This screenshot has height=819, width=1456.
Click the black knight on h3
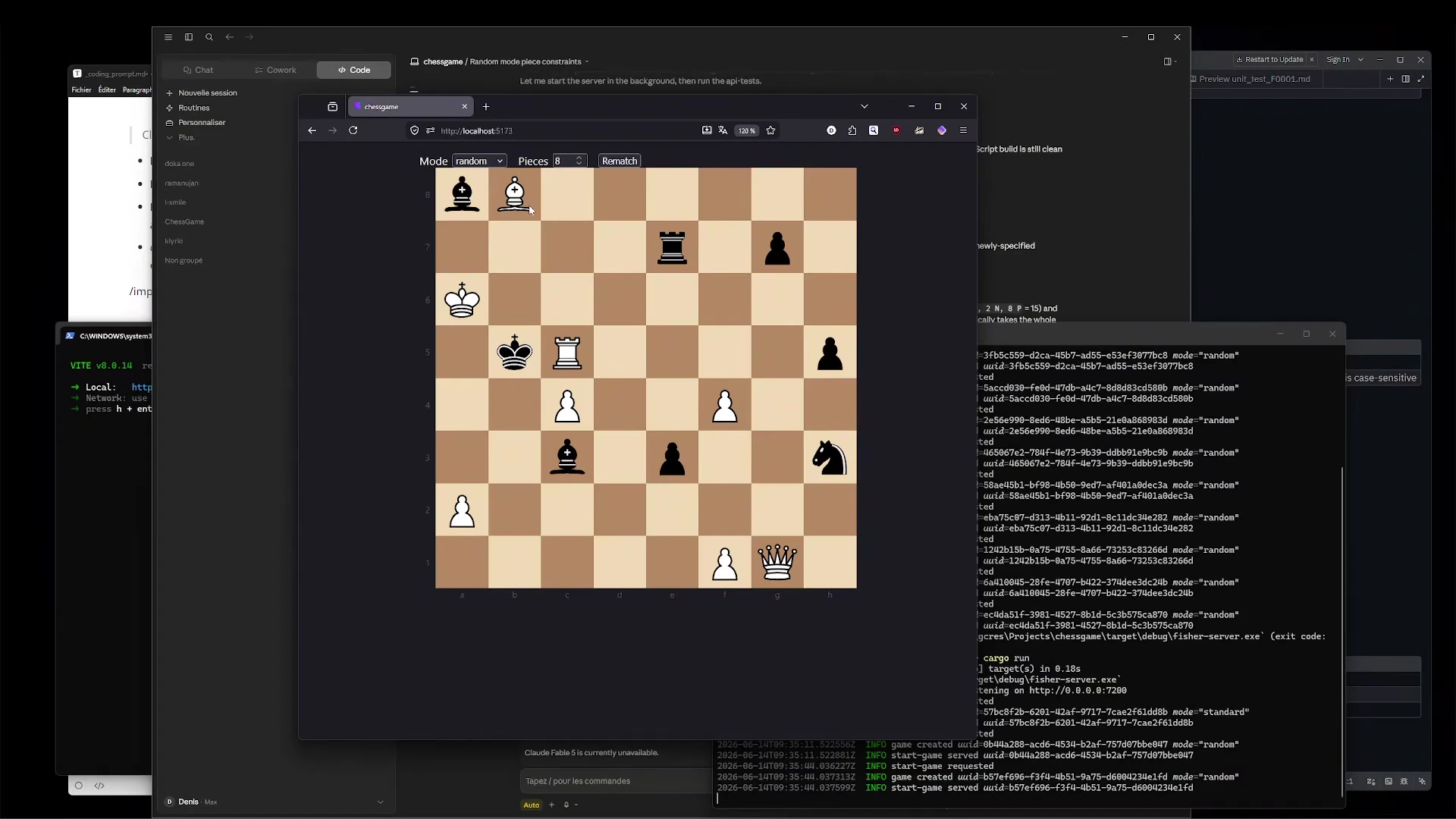[x=830, y=458]
